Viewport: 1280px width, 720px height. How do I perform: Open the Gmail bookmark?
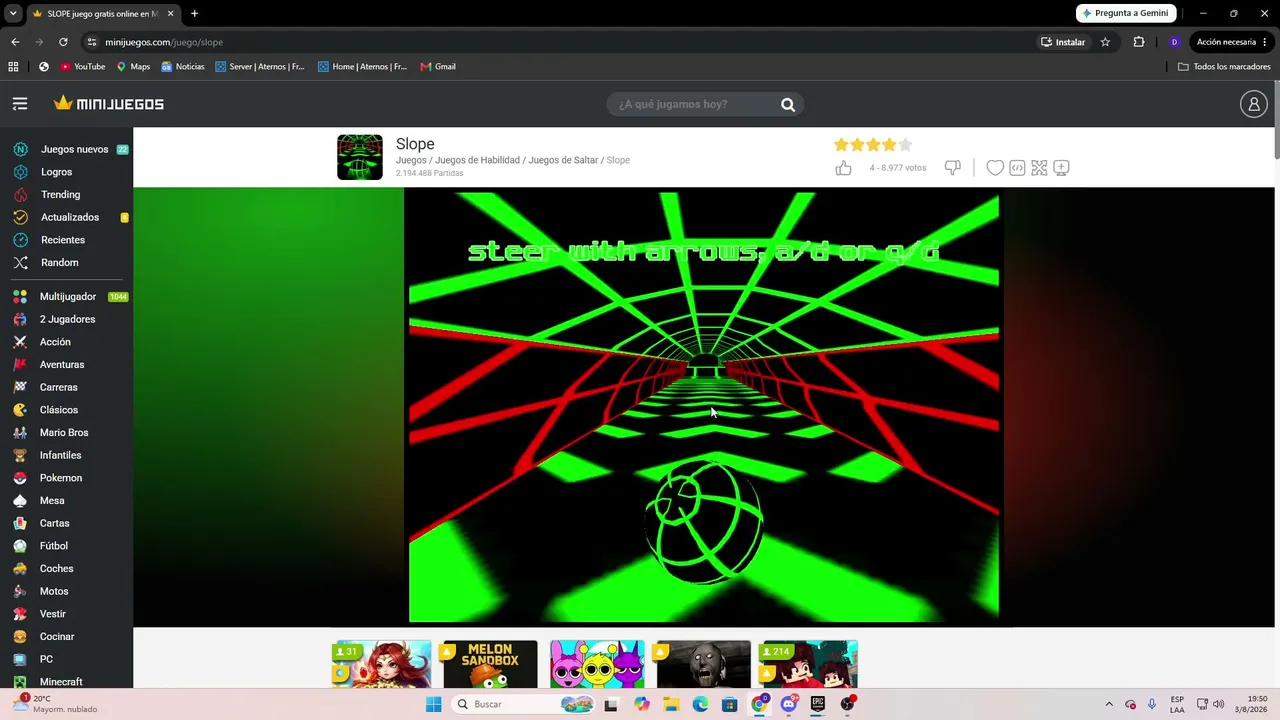(438, 67)
